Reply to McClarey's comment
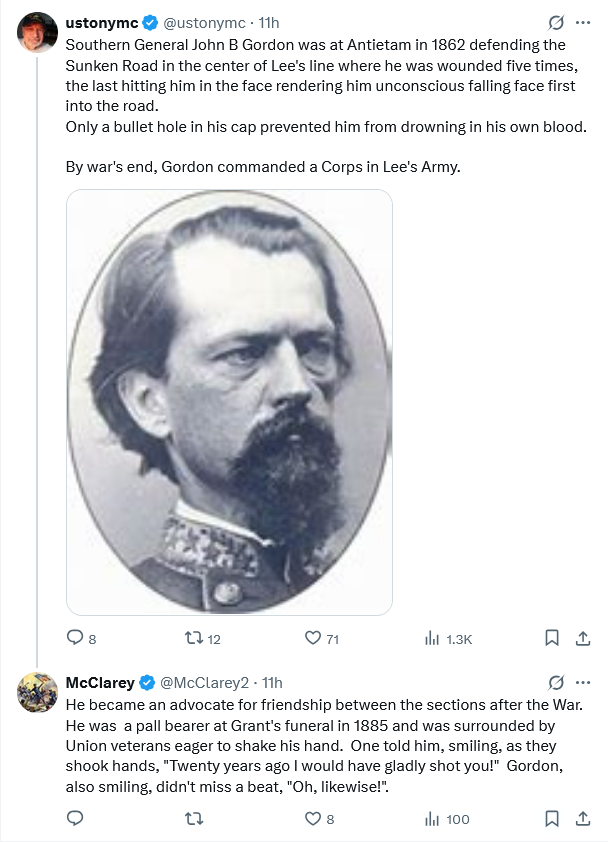608x842 pixels. [x=75, y=818]
